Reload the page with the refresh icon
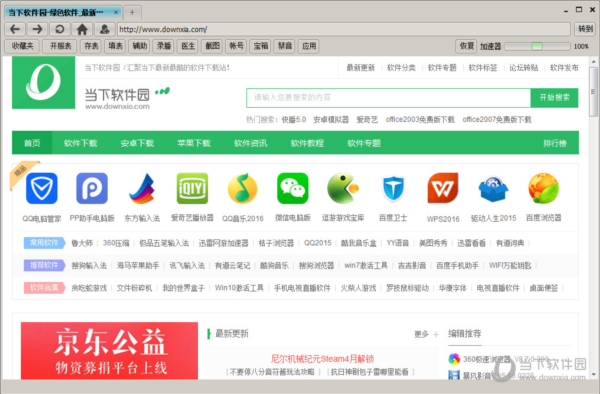Screen dimensions: 600x394 click(60, 29)
